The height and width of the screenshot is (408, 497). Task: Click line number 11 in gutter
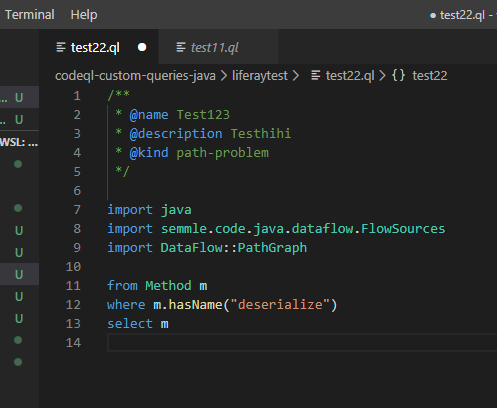[73, 286]
